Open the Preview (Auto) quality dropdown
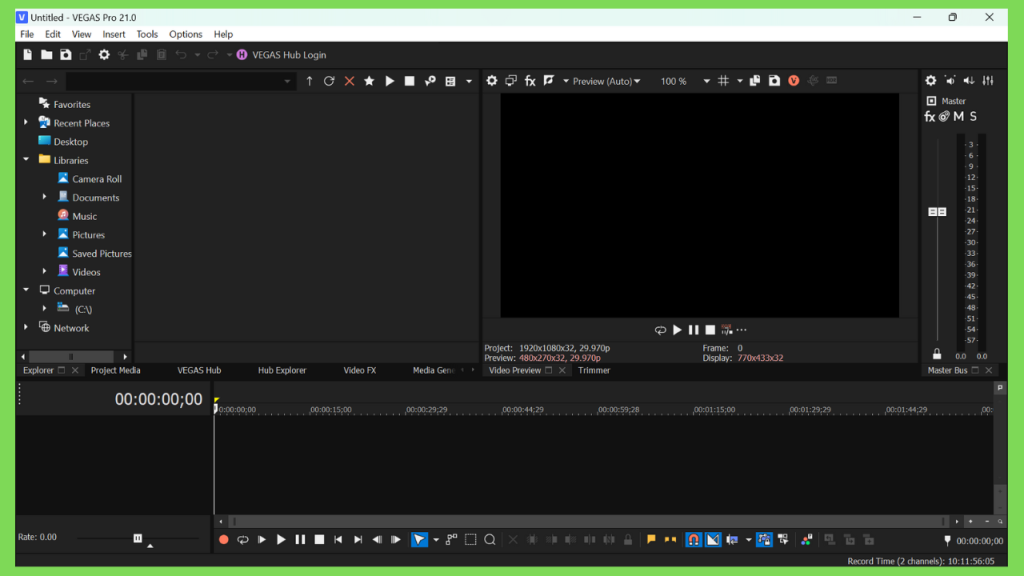Screen dimensions: 1024x576 606,81
